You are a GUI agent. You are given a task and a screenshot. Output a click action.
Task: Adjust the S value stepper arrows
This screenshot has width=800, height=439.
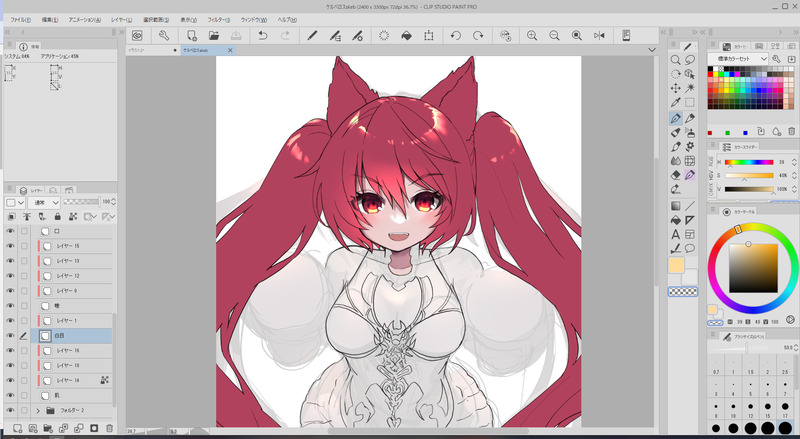tap(794, 175)
